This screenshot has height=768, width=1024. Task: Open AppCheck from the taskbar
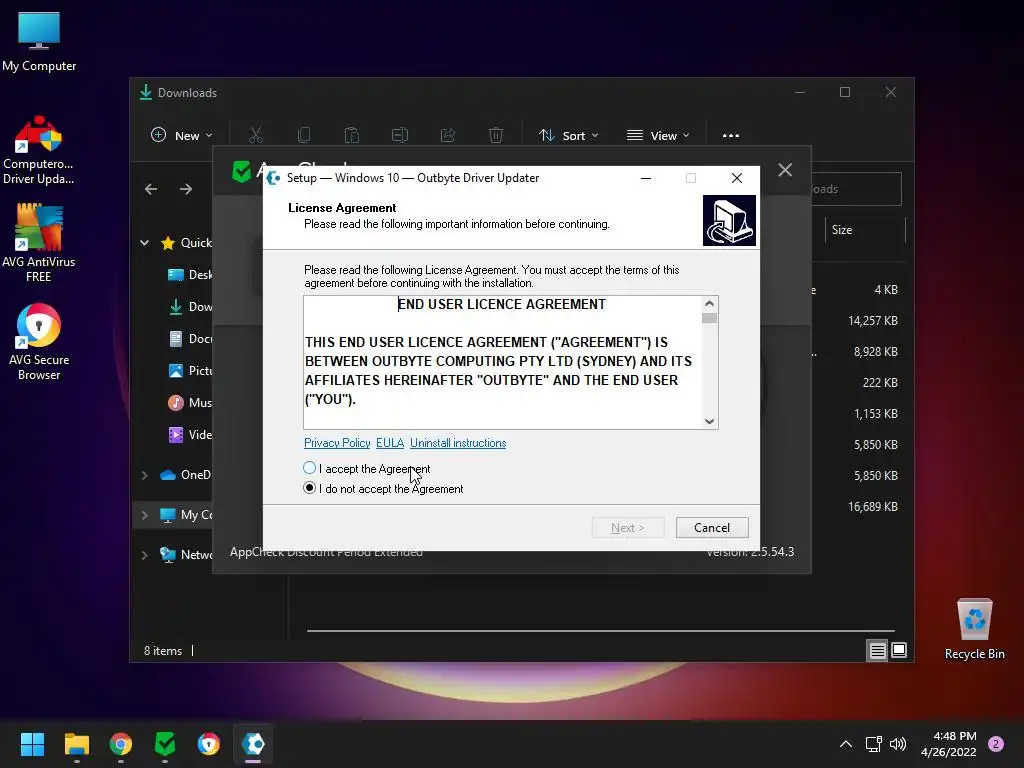coord(165,744)
